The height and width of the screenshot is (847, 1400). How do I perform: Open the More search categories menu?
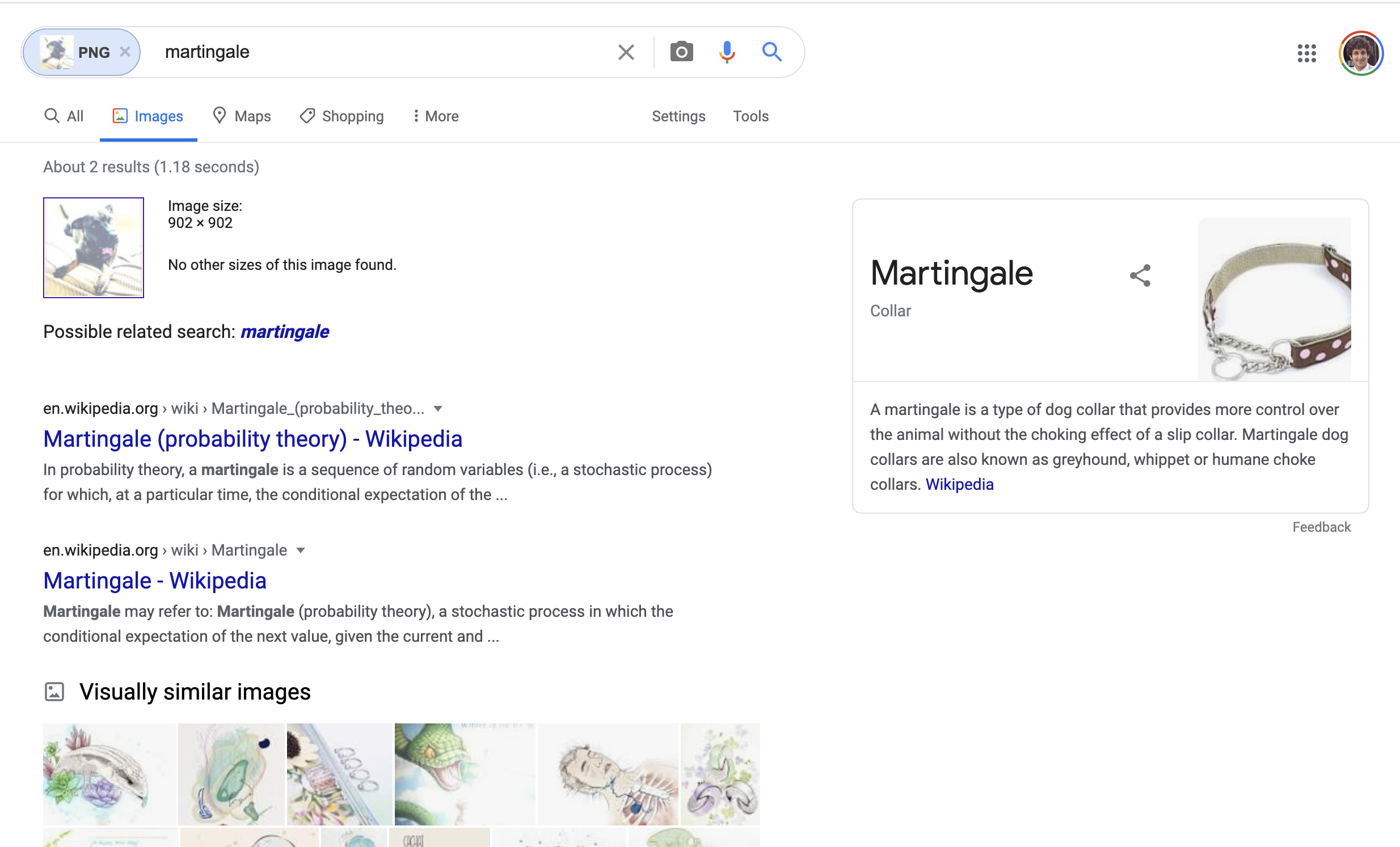pyautogui.click(x=435, y=116)
